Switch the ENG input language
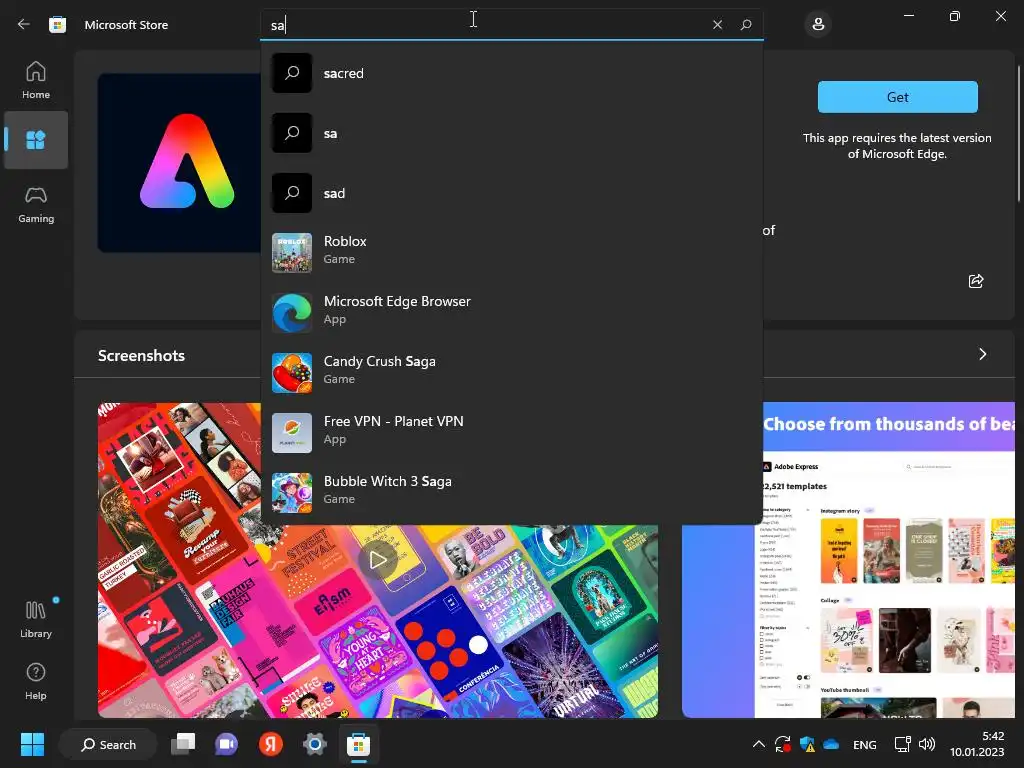1024x768 pixels. (x=865, y=744)
